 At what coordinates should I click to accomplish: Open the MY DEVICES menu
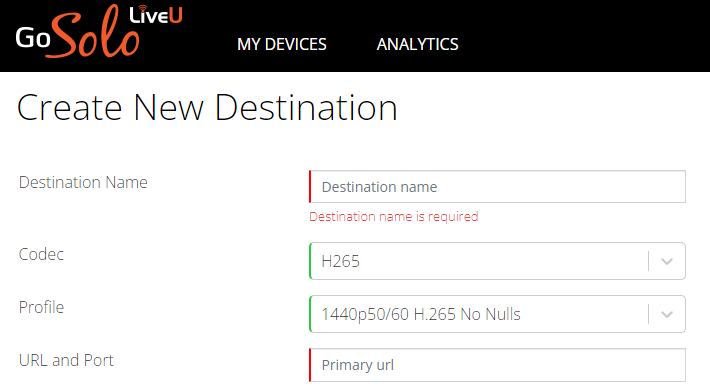coord(282,44)
